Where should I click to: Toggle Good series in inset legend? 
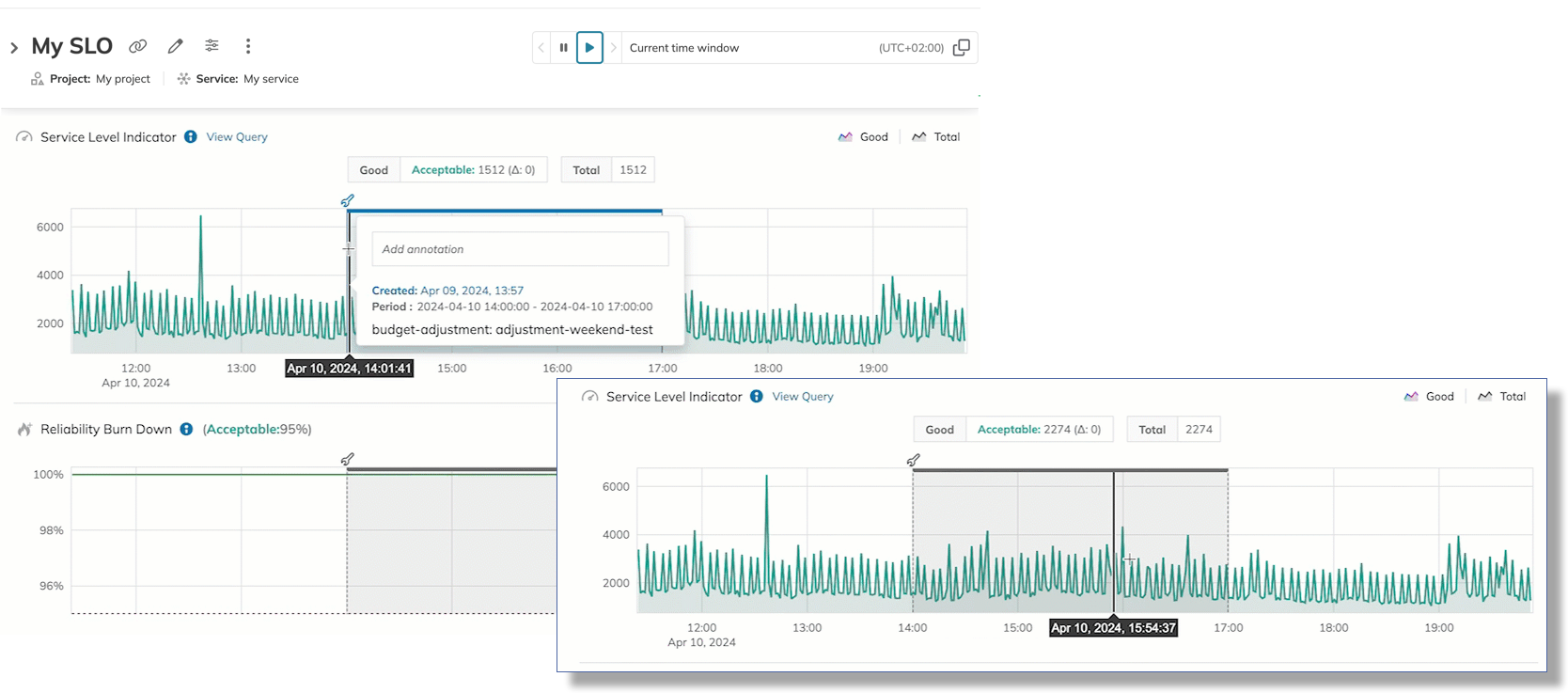coord(1429,397)
